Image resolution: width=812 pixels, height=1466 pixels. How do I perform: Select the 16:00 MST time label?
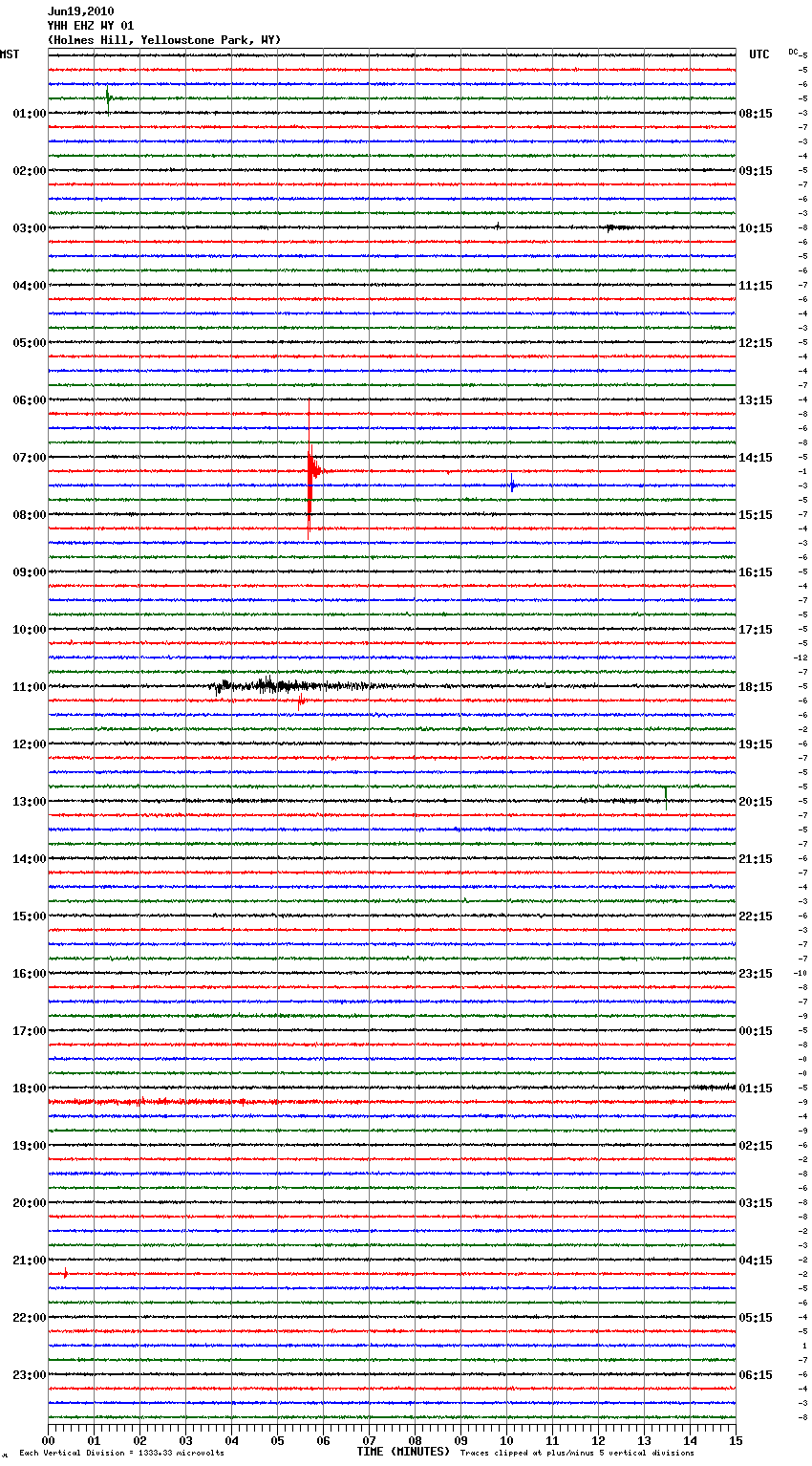[x=29, y=974]
